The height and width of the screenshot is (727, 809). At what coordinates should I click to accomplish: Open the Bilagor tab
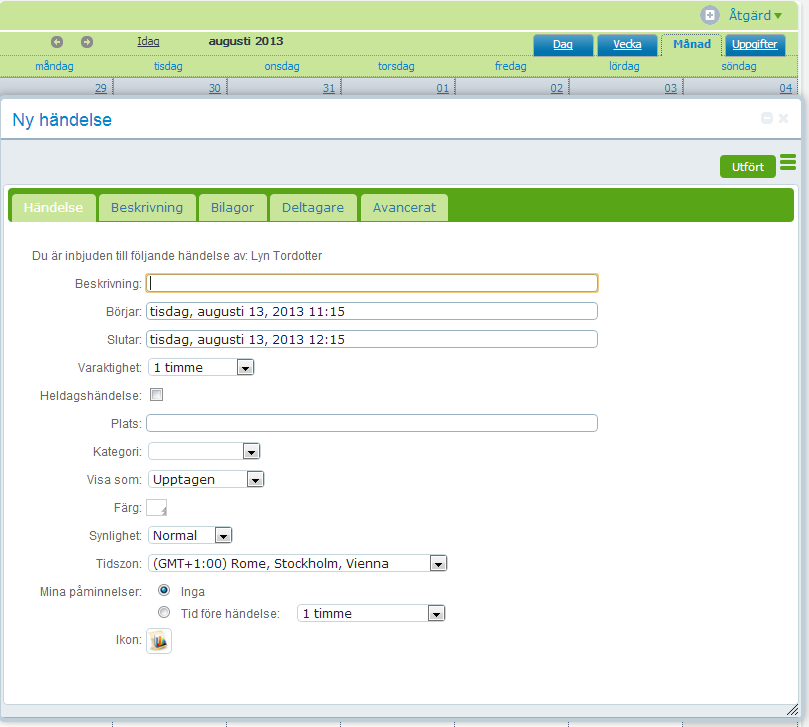[x=233, y=207]
